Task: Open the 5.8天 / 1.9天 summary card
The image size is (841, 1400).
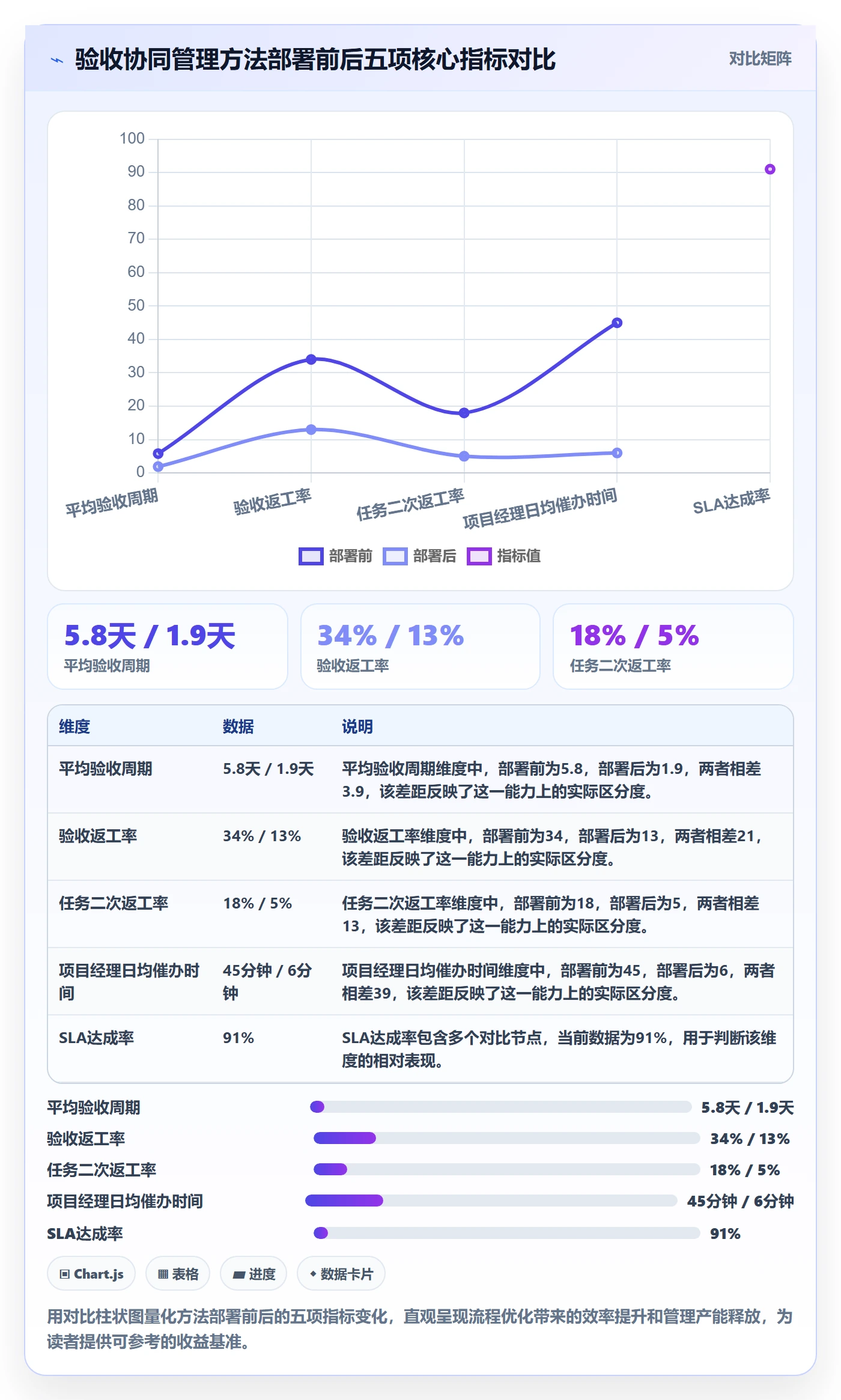Action: pos(168,647)
